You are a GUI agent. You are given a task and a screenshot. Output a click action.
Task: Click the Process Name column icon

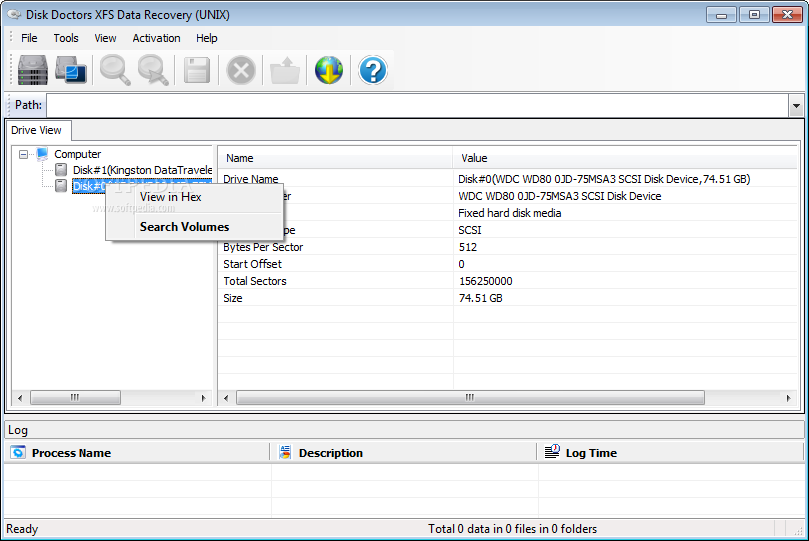(x=18, y=452)
